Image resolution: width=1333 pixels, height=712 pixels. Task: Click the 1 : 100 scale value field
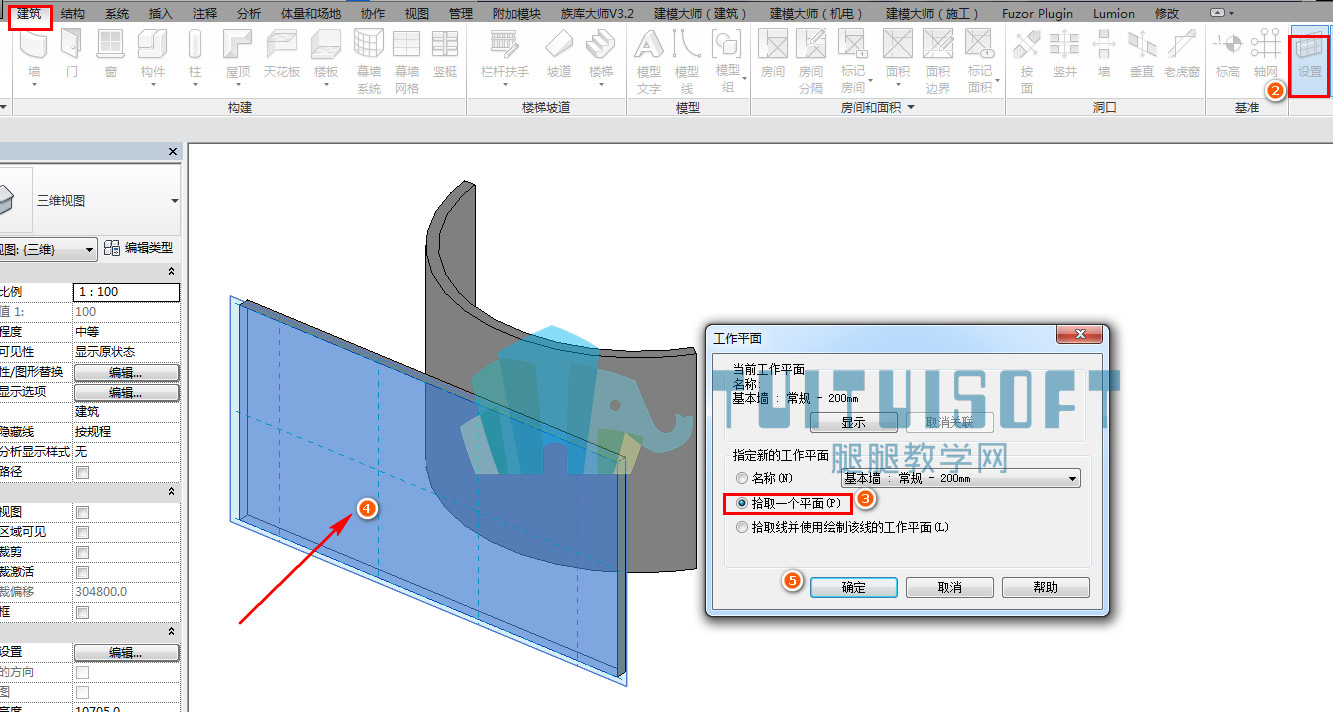coord(127,292)
